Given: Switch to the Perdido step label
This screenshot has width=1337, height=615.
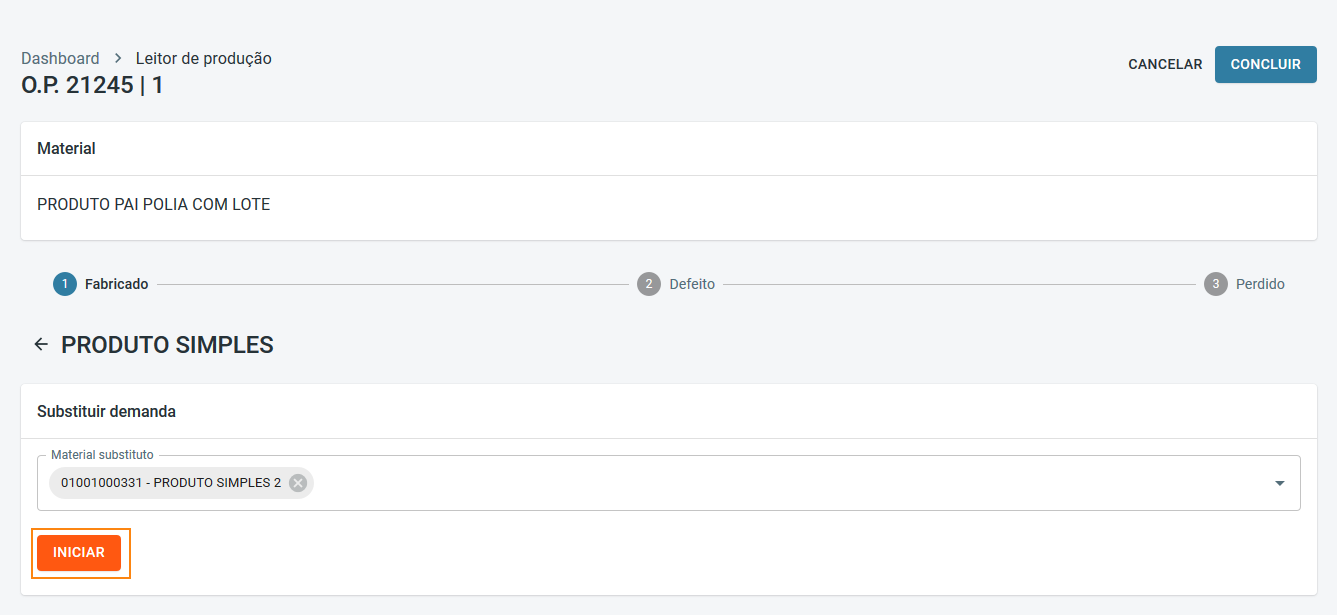Looking at the screenshot, I should 1260,284.
